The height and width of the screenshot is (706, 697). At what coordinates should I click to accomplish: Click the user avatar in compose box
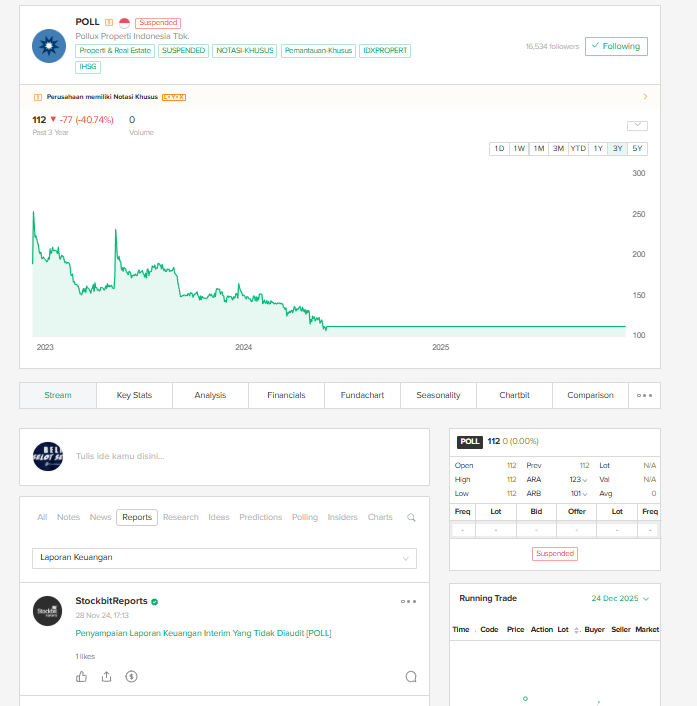pyautogui.click(x=48, y=456)
